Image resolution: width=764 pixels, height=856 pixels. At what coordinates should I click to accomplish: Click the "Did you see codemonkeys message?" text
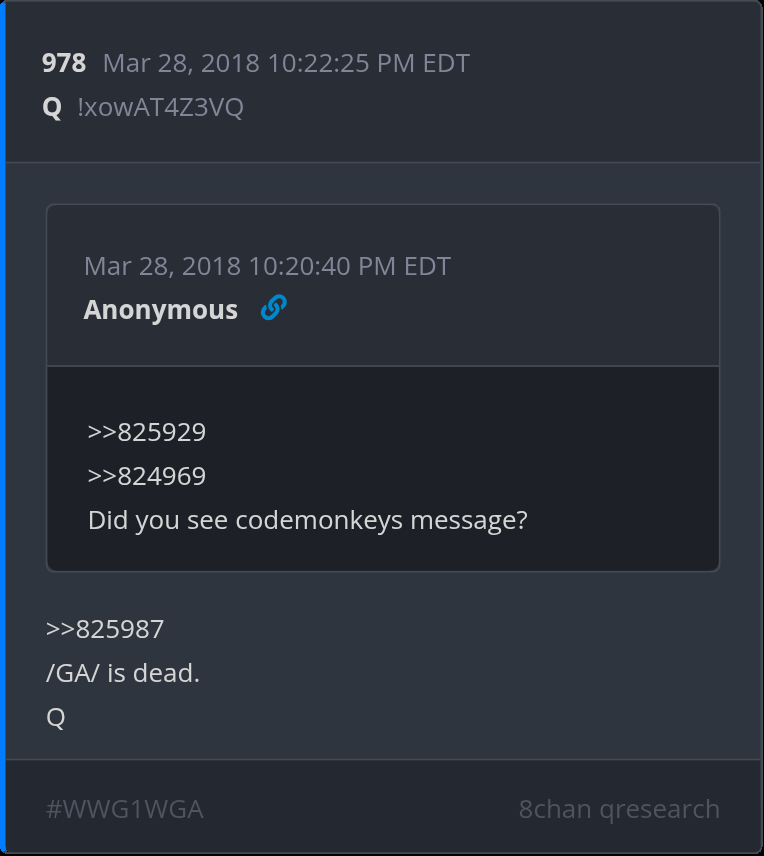pyautogui.click(x=307, y=520)
